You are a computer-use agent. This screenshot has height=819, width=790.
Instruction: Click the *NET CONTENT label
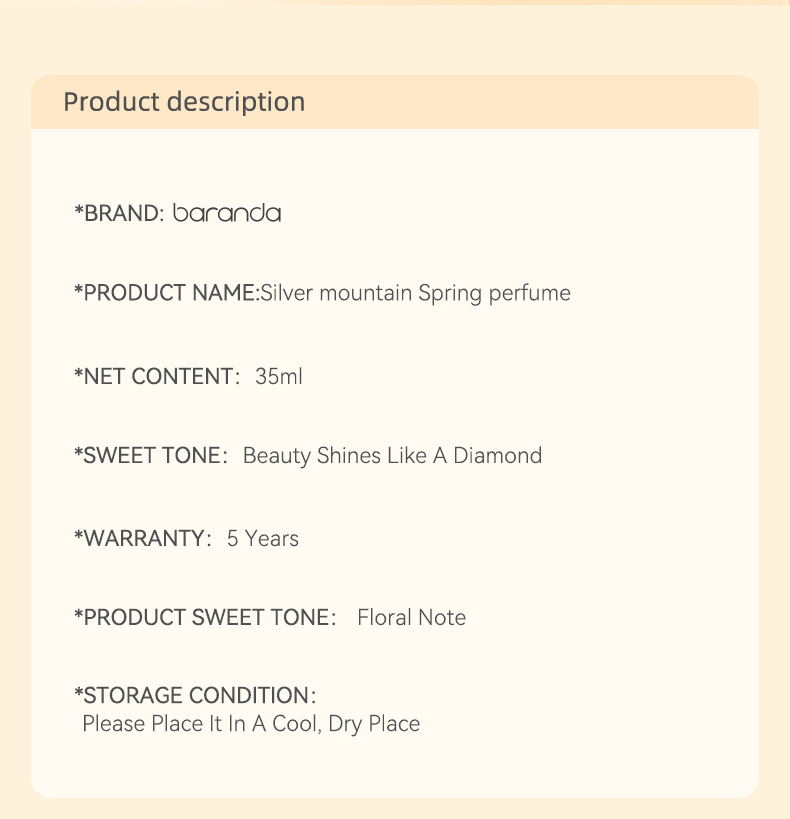(154, 377)
